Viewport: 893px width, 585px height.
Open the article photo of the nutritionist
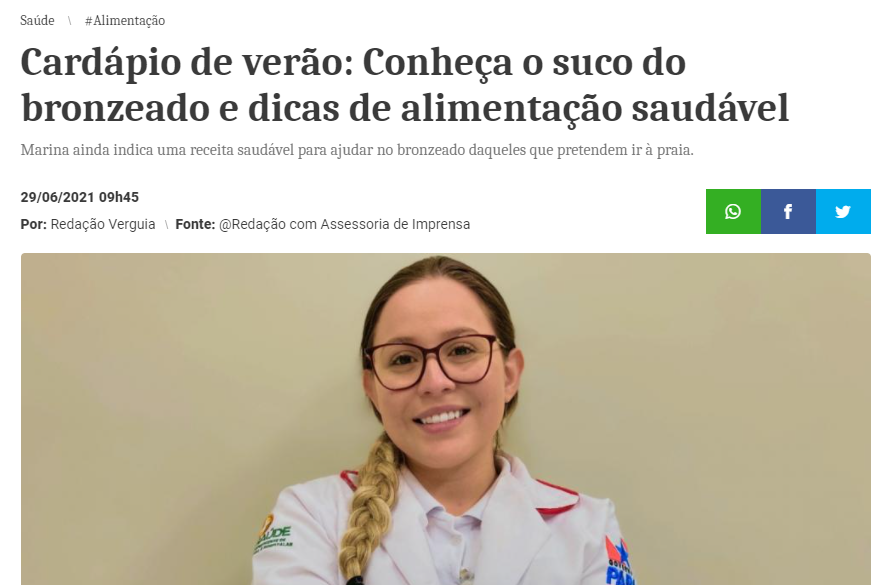click(x=446, y=419)
